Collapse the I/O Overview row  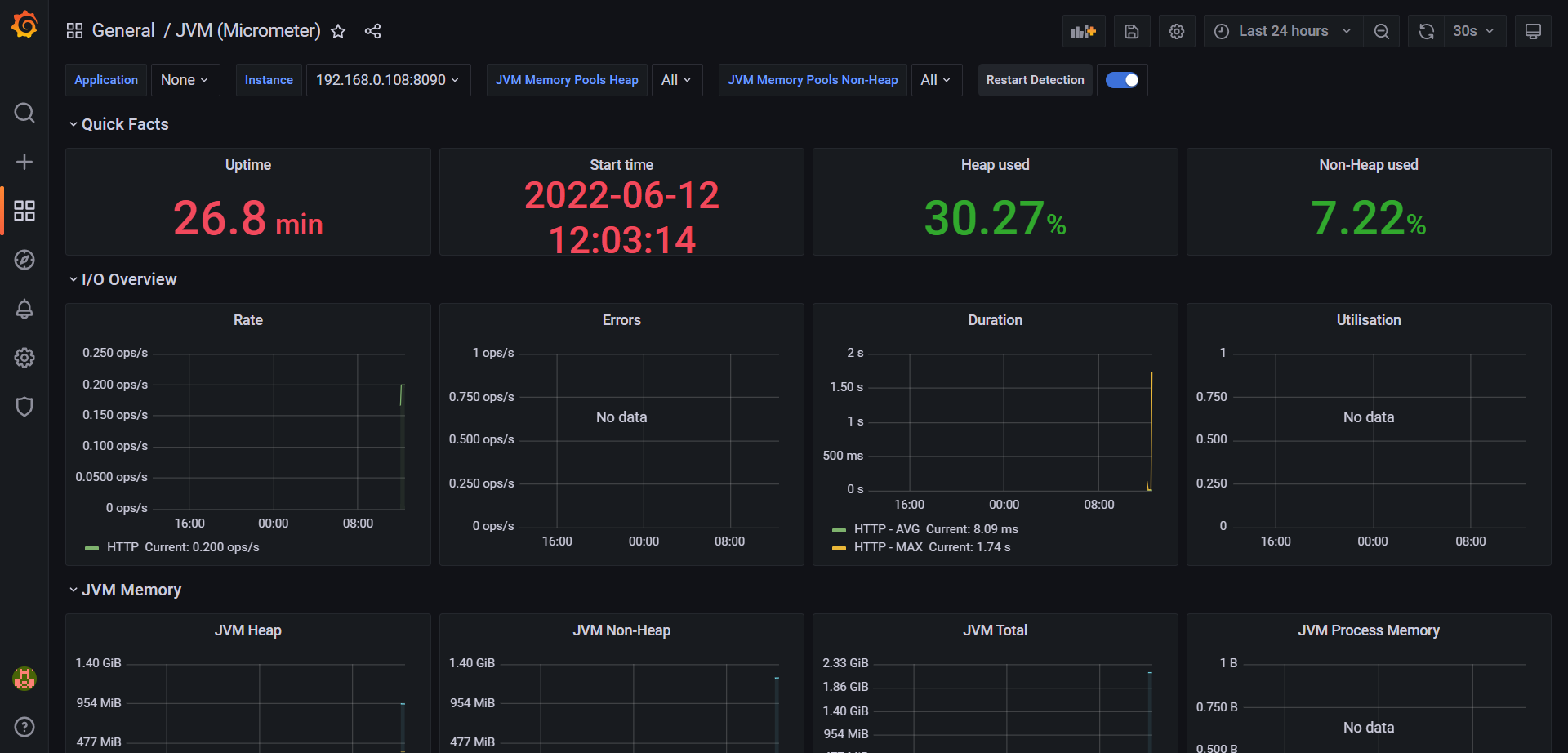click(x=122, y=279)
